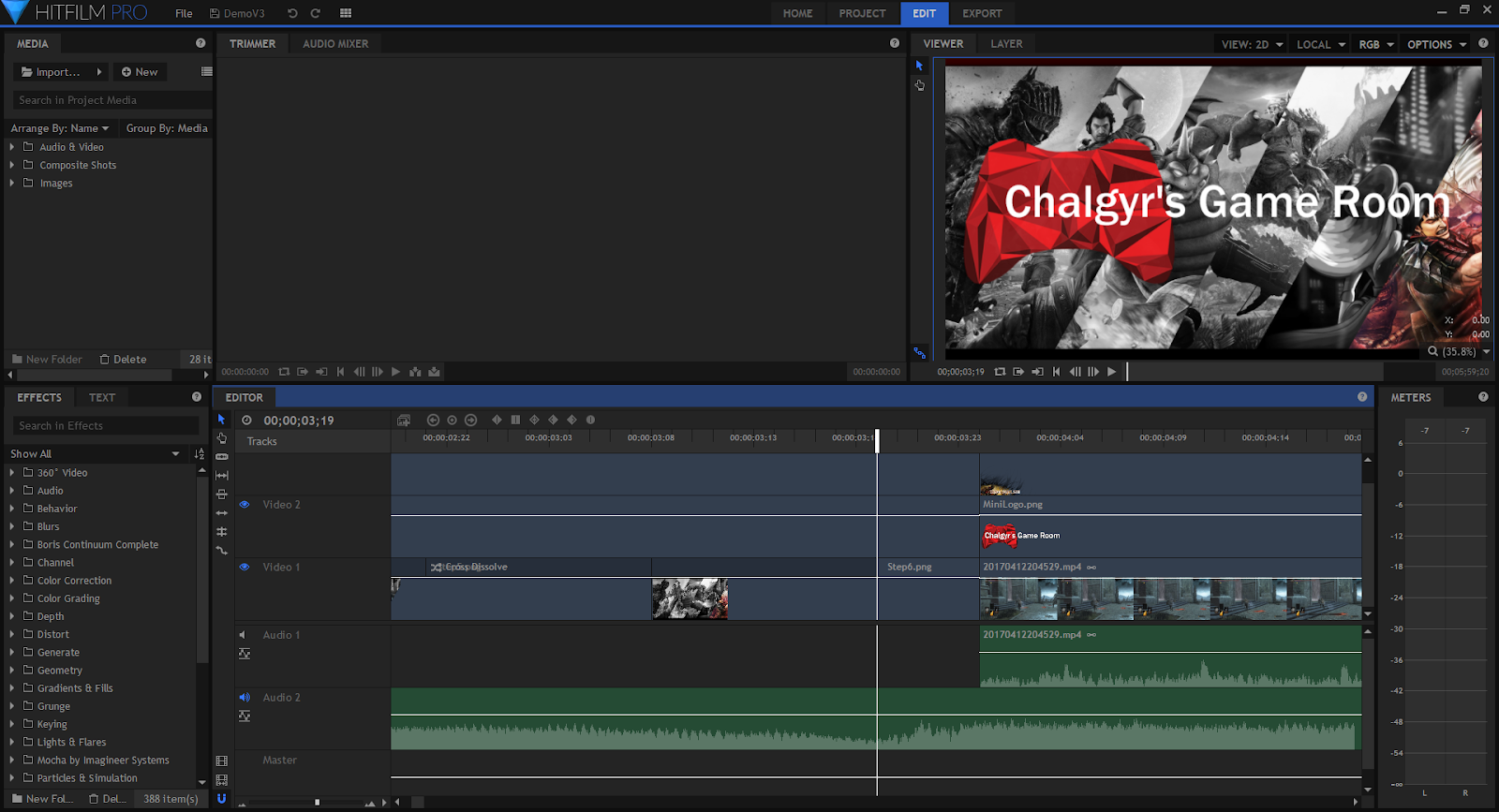Pick the Slip tool in the editor toolbar
1499x812 pixels.
click(222, 476)
